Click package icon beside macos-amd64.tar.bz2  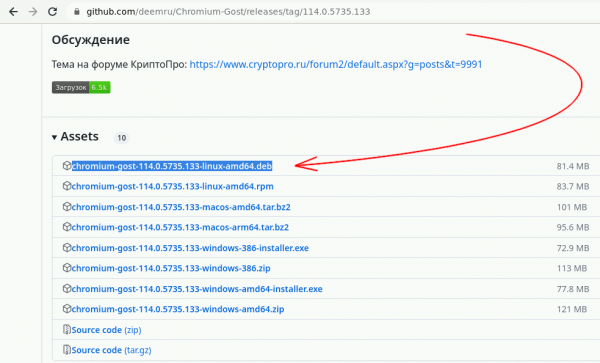click(67, 207)
